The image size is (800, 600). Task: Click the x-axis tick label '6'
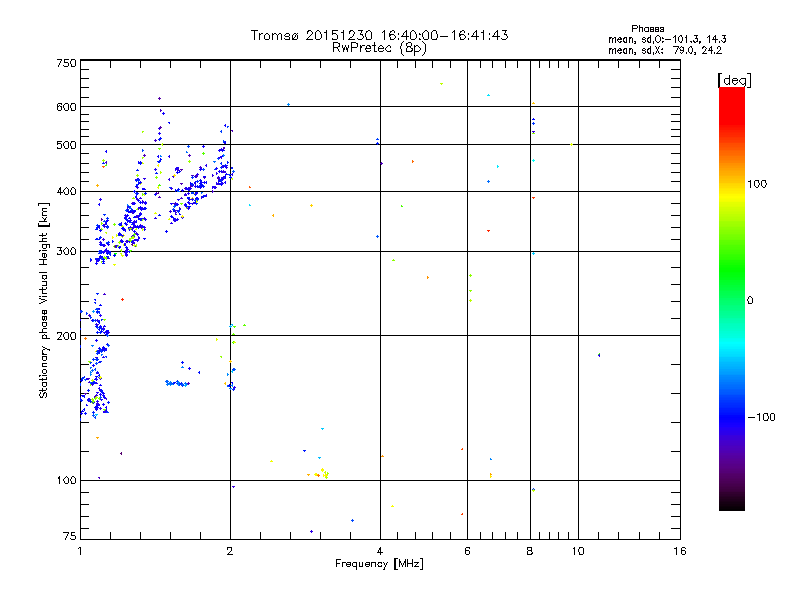pos(467,551)
